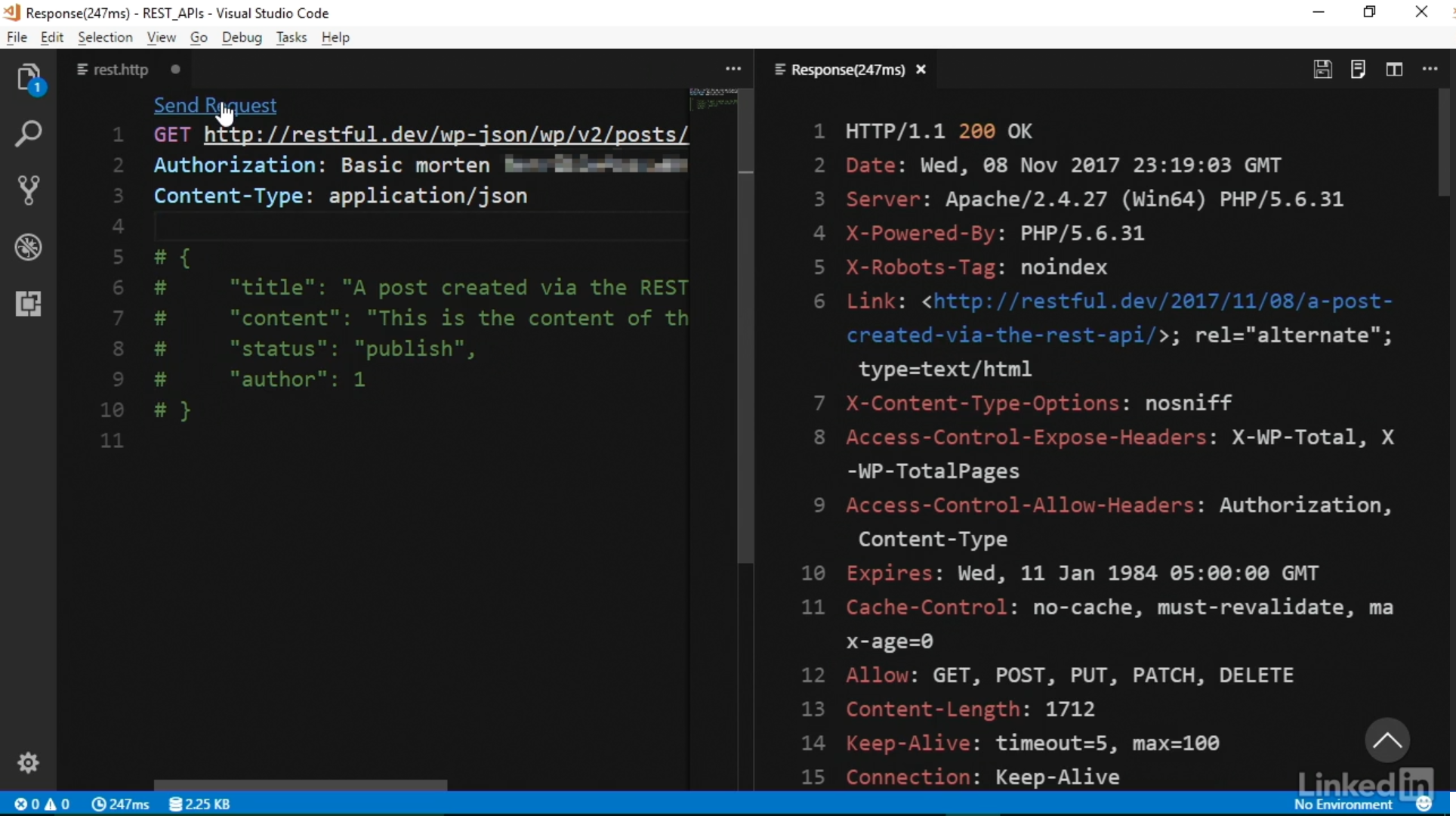1456x816 pixels.
Task: Open the File menu
Action: (17, 37)
